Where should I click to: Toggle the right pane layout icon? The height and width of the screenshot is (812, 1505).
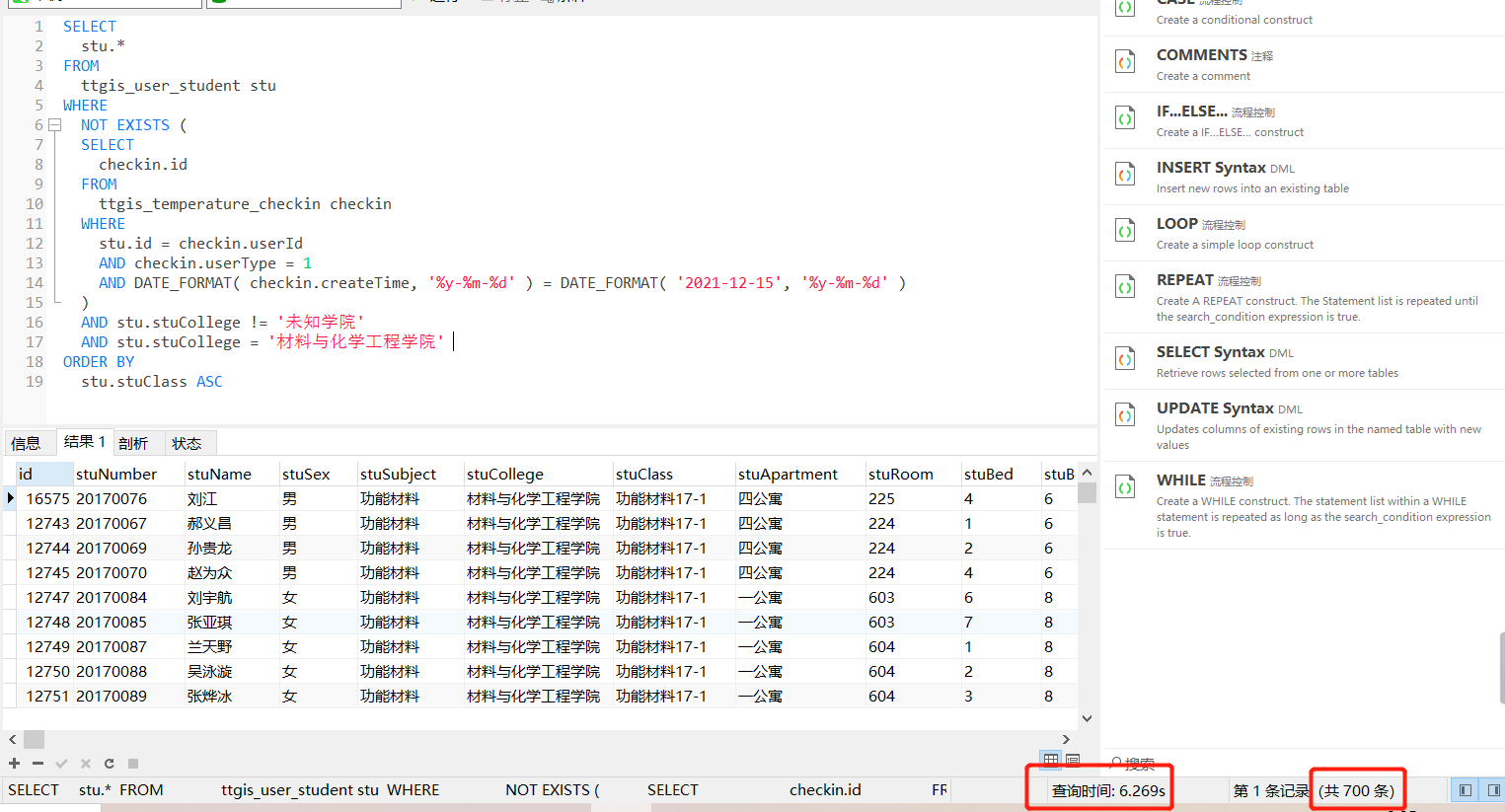tap(1493, 790)
